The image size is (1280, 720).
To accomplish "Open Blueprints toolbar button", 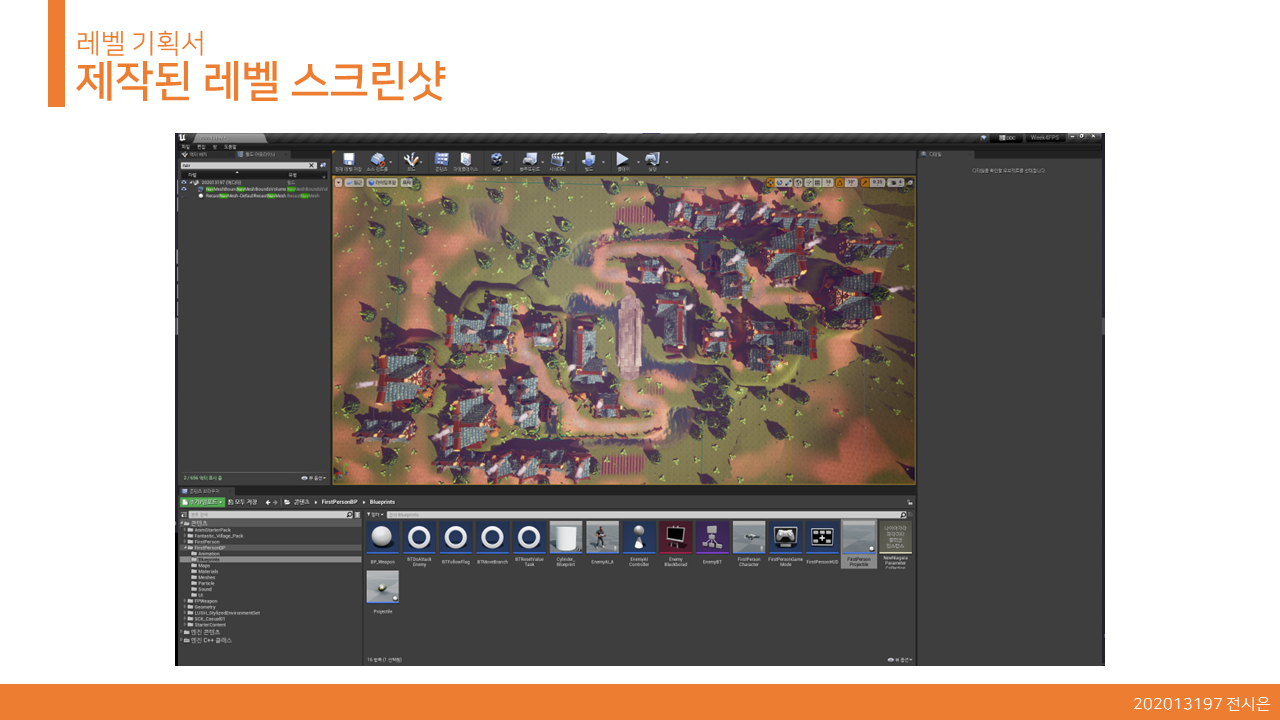I will (x=530, y=161).
